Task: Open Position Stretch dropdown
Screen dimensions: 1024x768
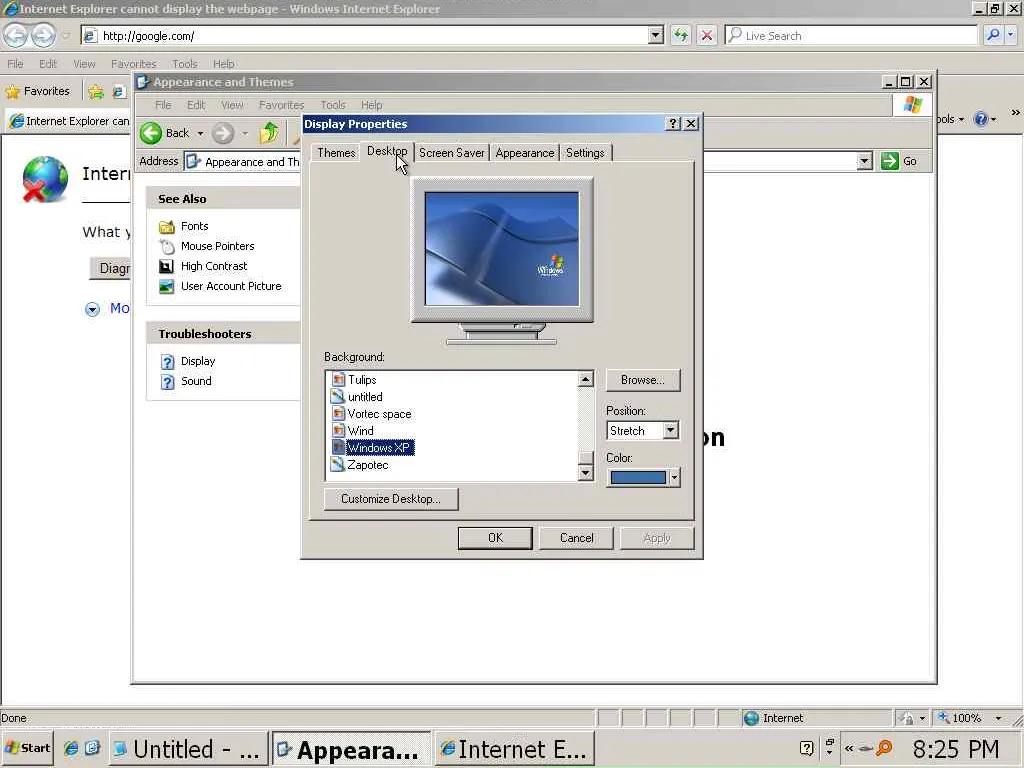Action: [x=671, y=430]
